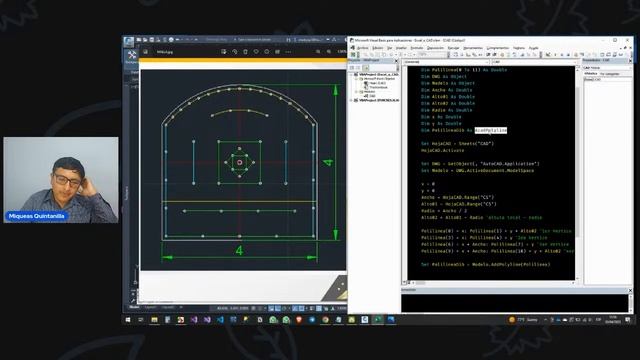640x360 pixels.
Task: Click the View Microsoft Excel icon in VBA toolbar
Action: 353,55
